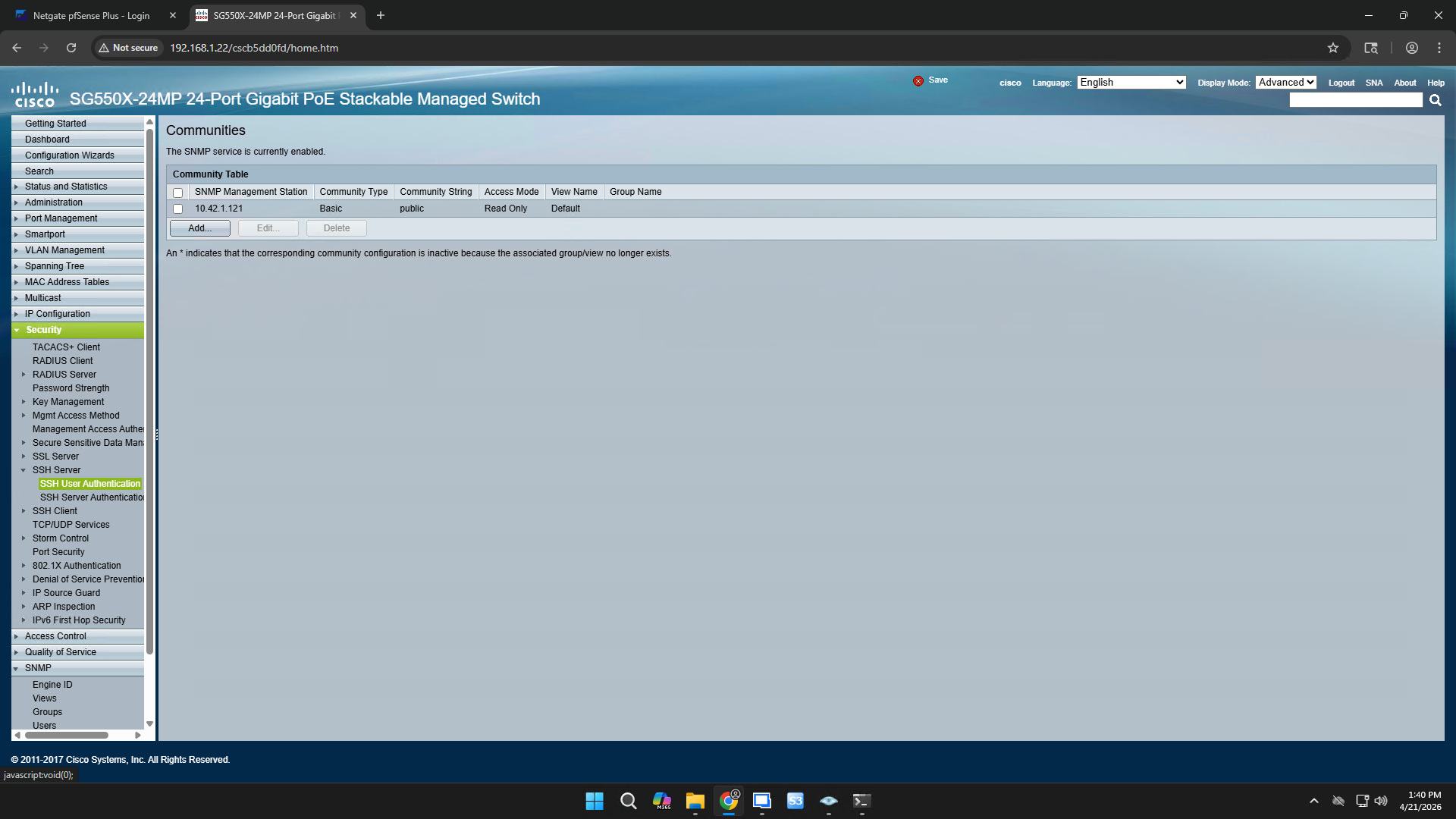Click the Chrome profile avatar icon

[1411, 48]
